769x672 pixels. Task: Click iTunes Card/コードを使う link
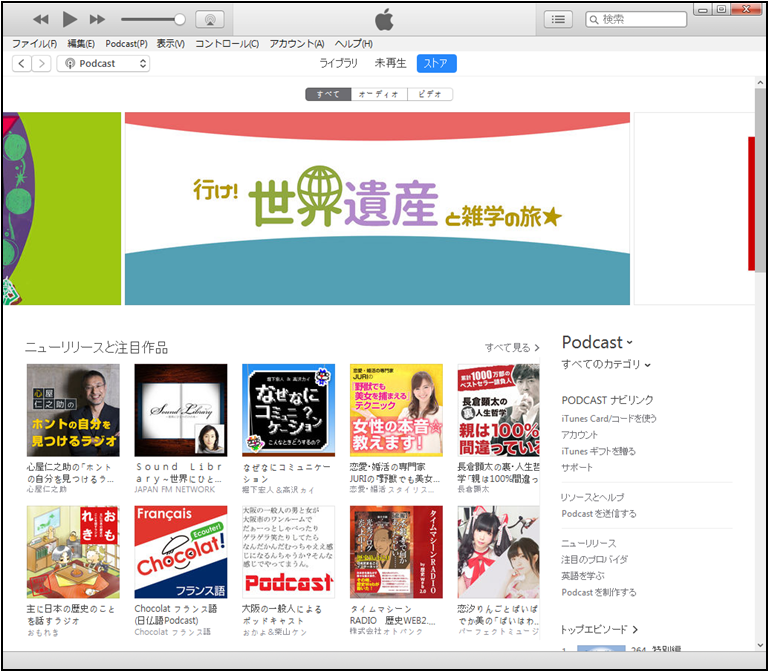(609, 418)
